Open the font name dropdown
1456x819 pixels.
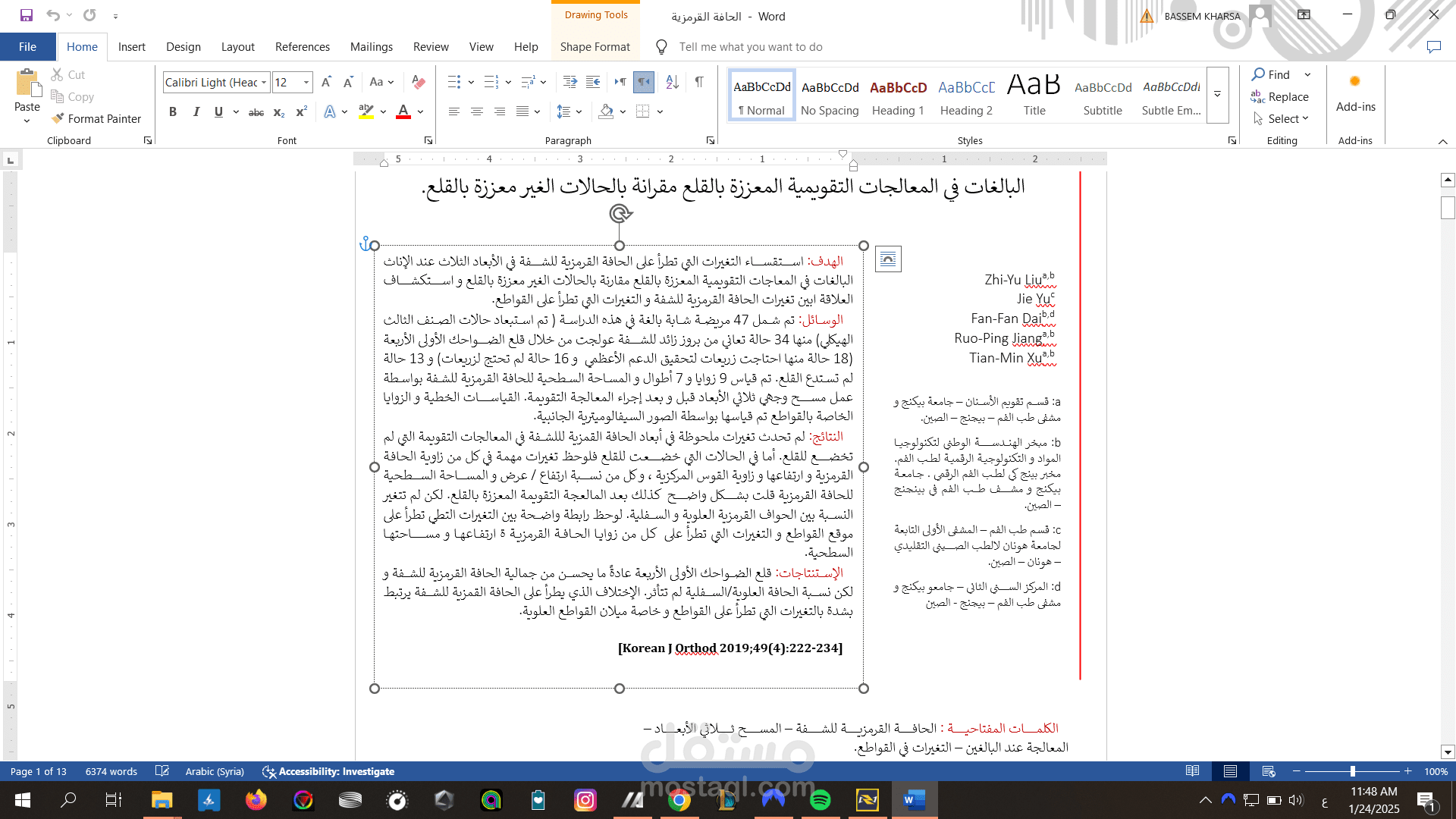pyautogui.click(x=264, y=82)
